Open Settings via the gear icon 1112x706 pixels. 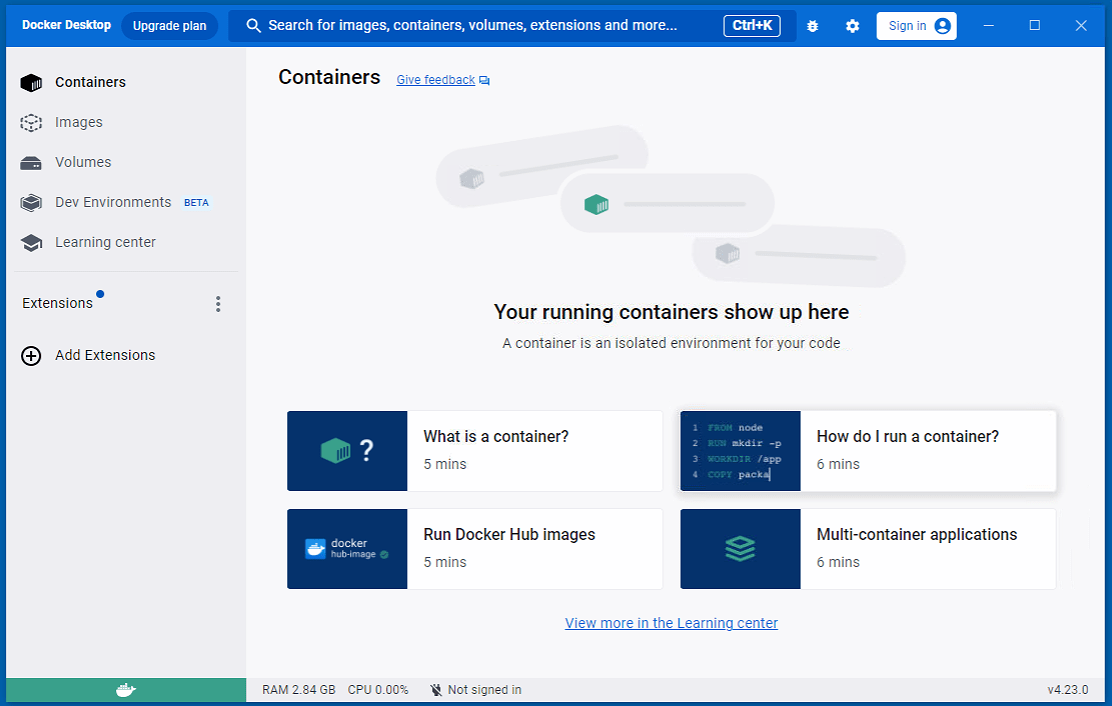(x=852, y=26)
